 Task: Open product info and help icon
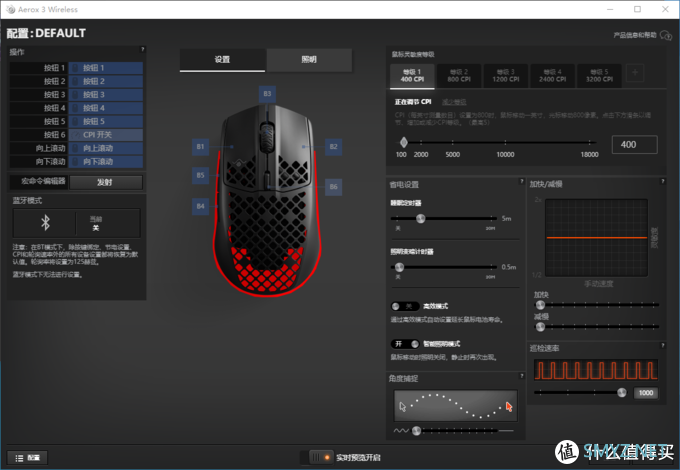(x=666, y=35)
